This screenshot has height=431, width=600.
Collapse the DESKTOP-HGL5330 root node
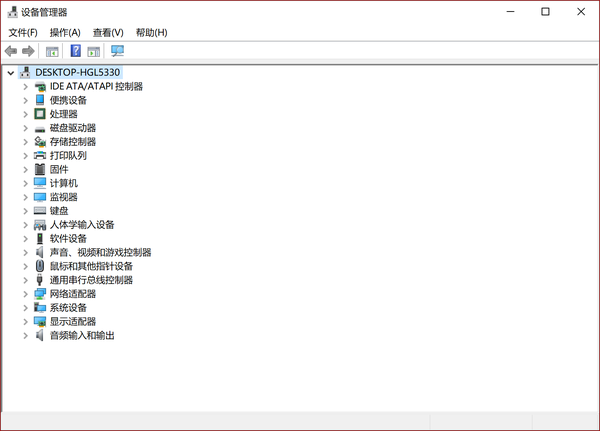tap(11, 73)
